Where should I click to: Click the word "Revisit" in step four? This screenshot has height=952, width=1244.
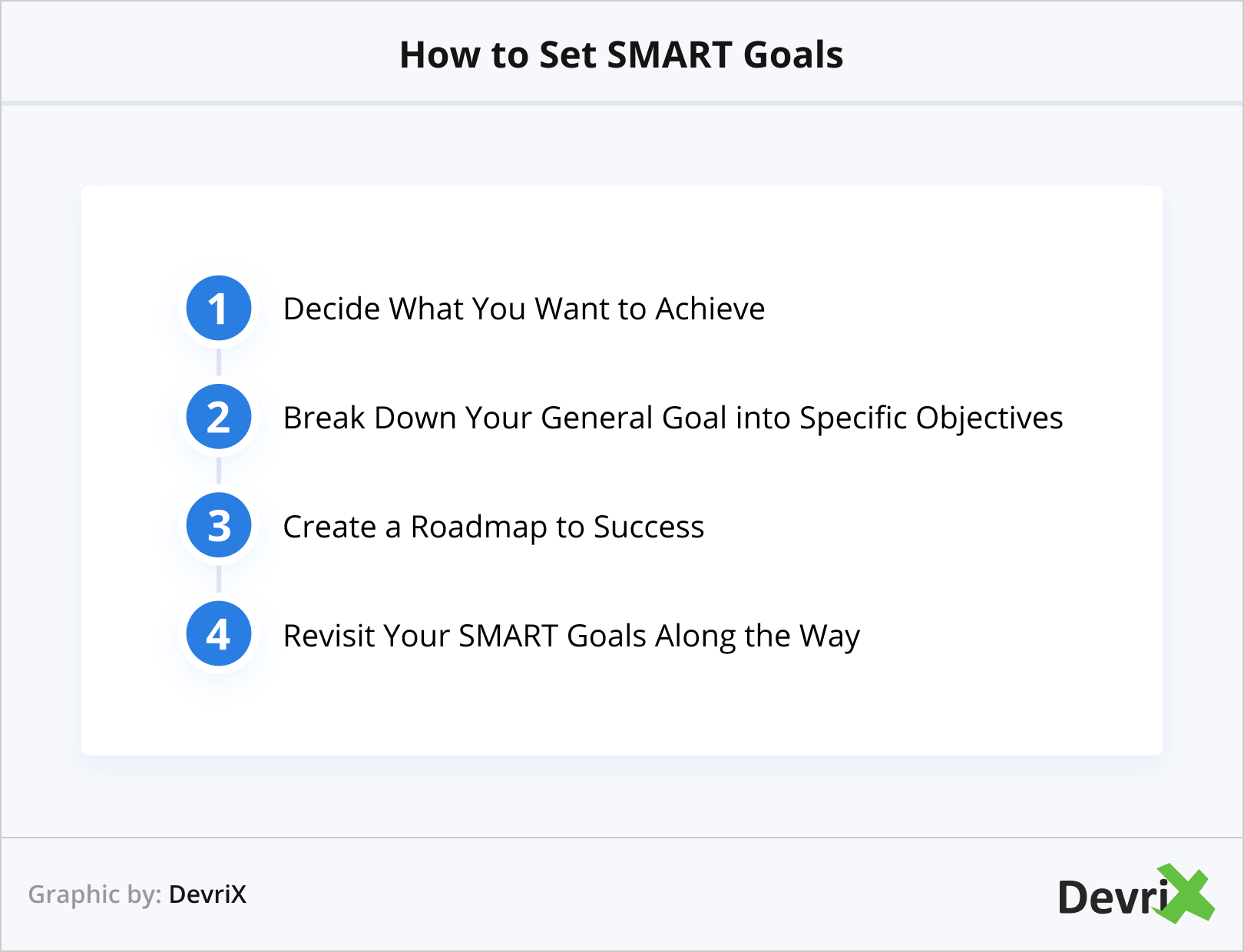click(x=329, y=636)
